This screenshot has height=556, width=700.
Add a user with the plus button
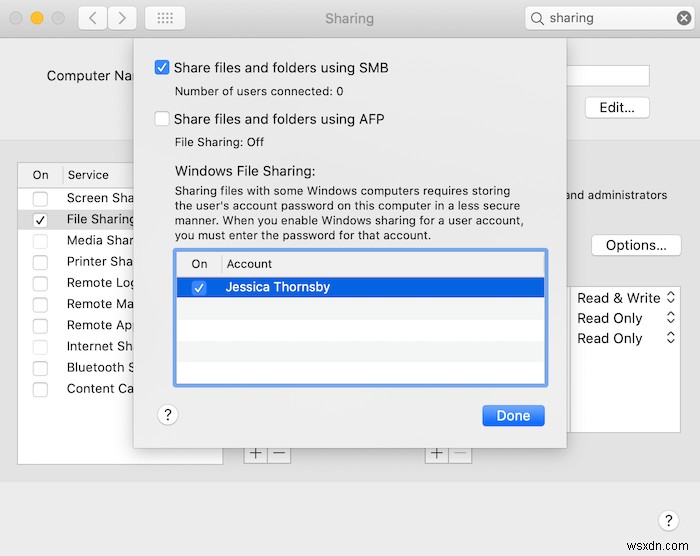[437, 455]
